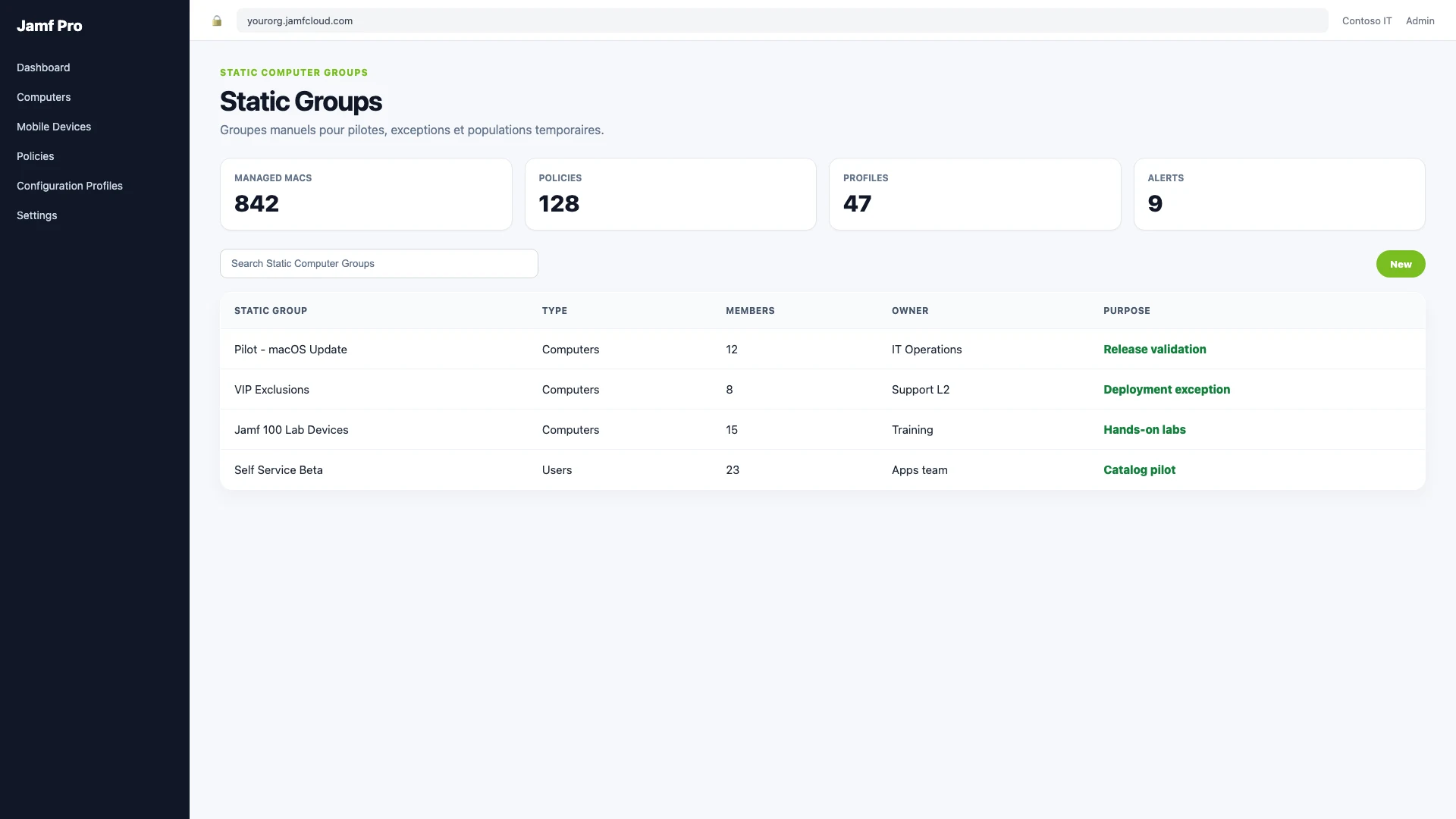Click the lock icon beside the address bar
This screenshot has height=819, width=1456.
click(x=217, y=21)
